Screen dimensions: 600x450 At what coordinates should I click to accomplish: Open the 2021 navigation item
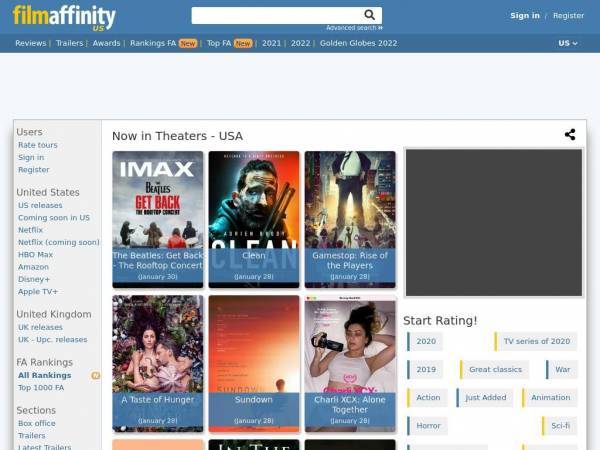271,43
